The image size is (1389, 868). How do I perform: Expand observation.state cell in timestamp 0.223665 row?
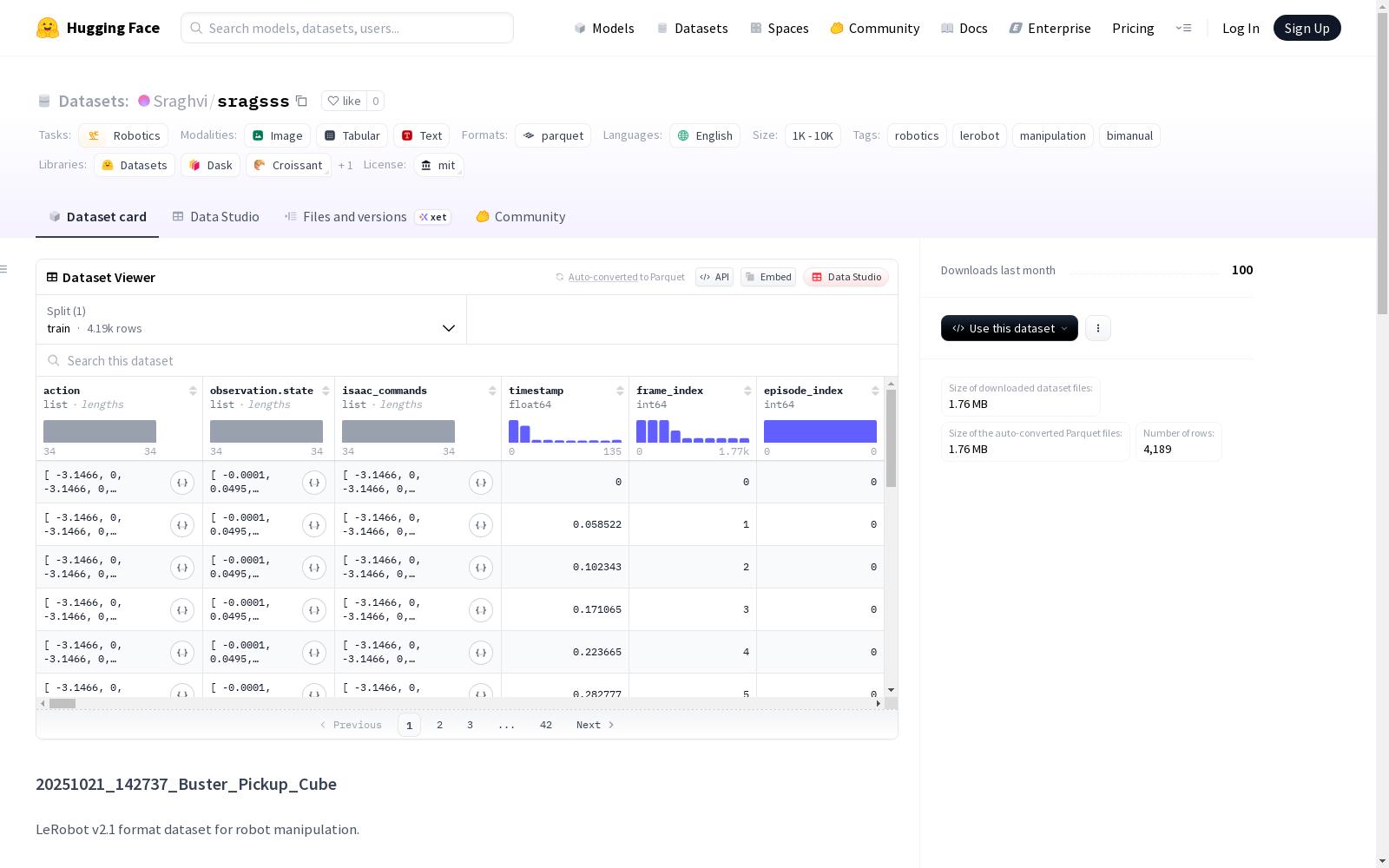[x=314, y=653]
